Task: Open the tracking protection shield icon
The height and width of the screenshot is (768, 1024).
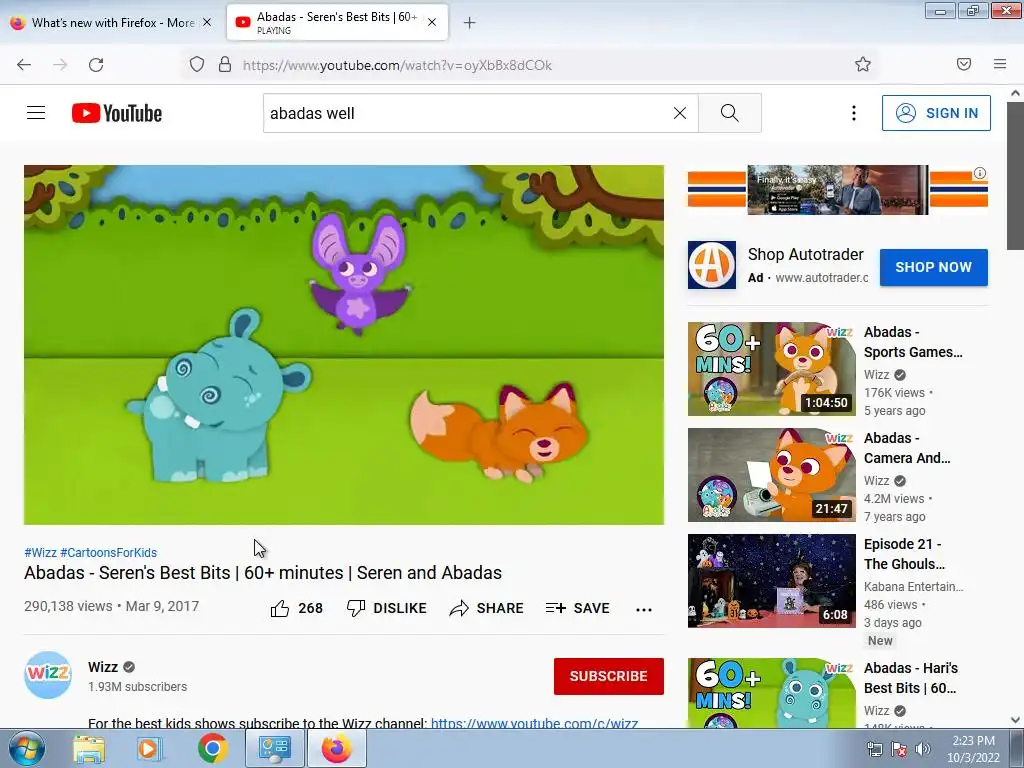Action: point(197,64)
